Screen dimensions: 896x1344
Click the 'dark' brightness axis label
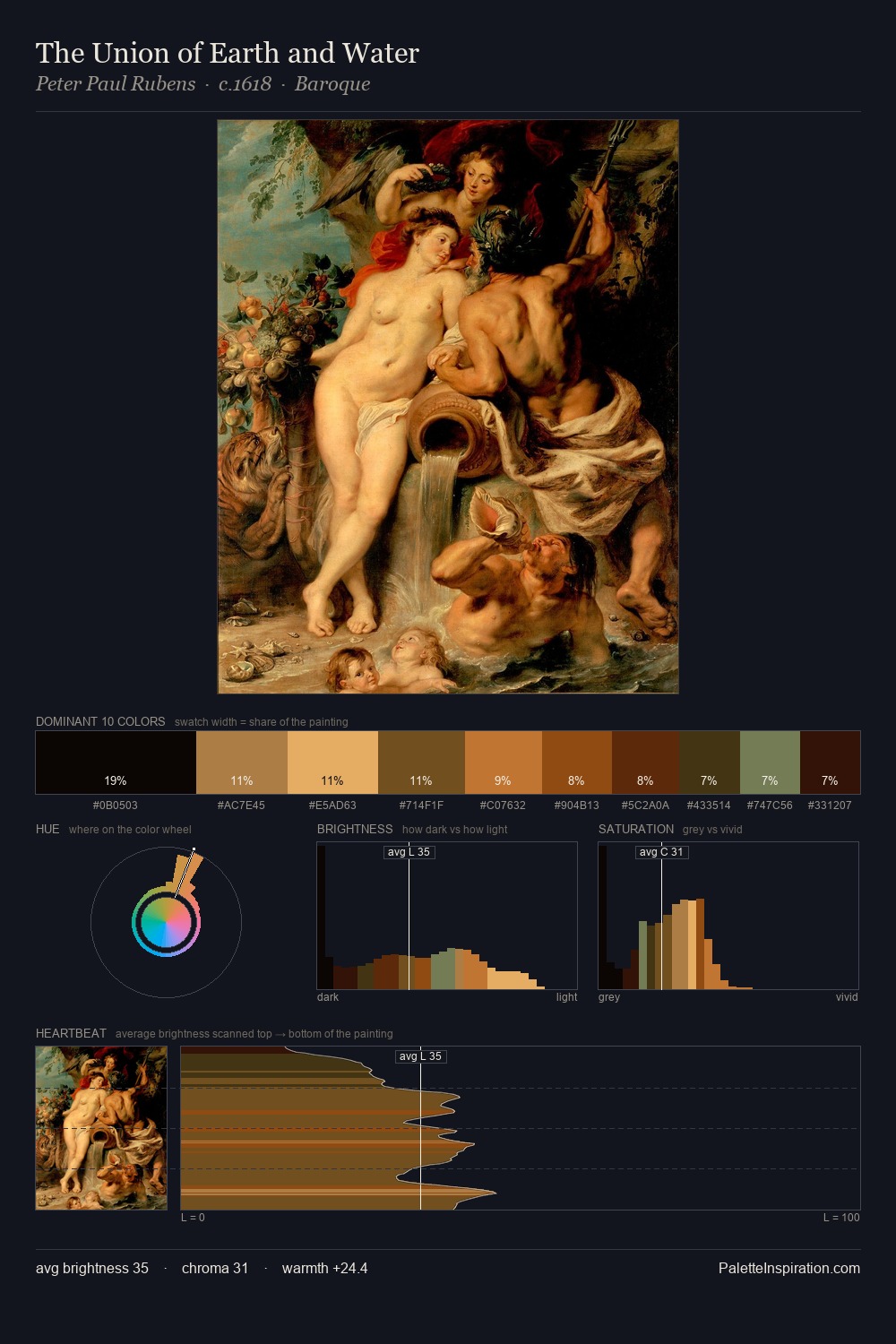328,997
